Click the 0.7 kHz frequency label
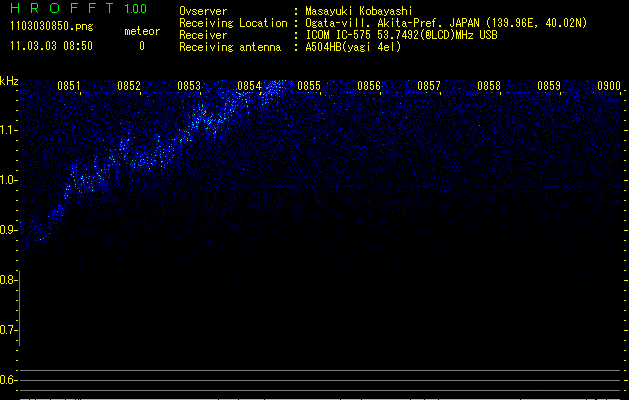 point(8,330)
